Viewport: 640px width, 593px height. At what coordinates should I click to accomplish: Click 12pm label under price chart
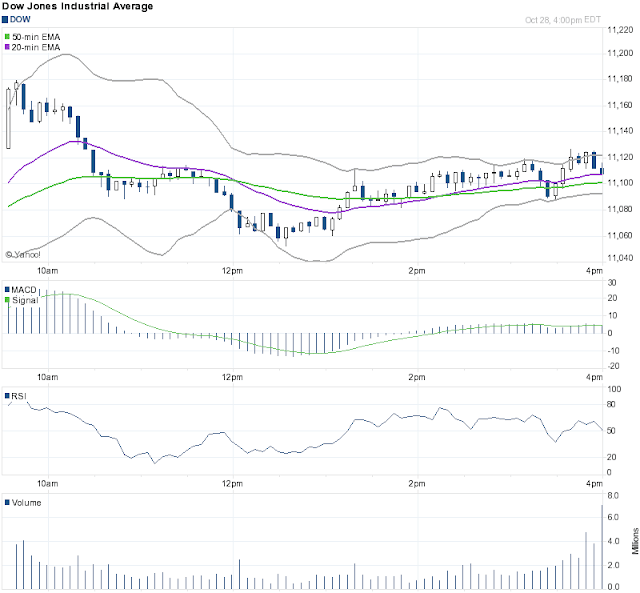(x=232, y=271)
